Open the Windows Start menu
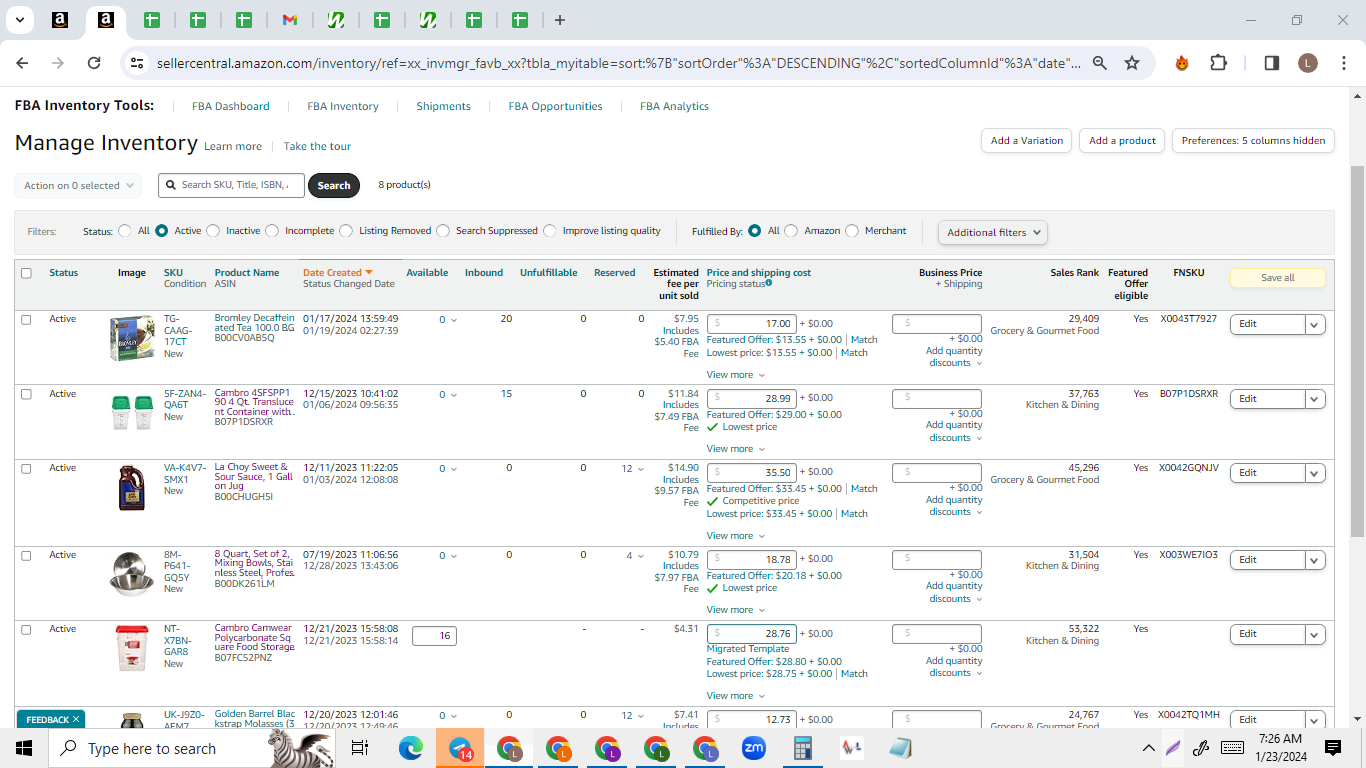The height and width of the screenshot is (768, 1366). [x=24, y=748]
